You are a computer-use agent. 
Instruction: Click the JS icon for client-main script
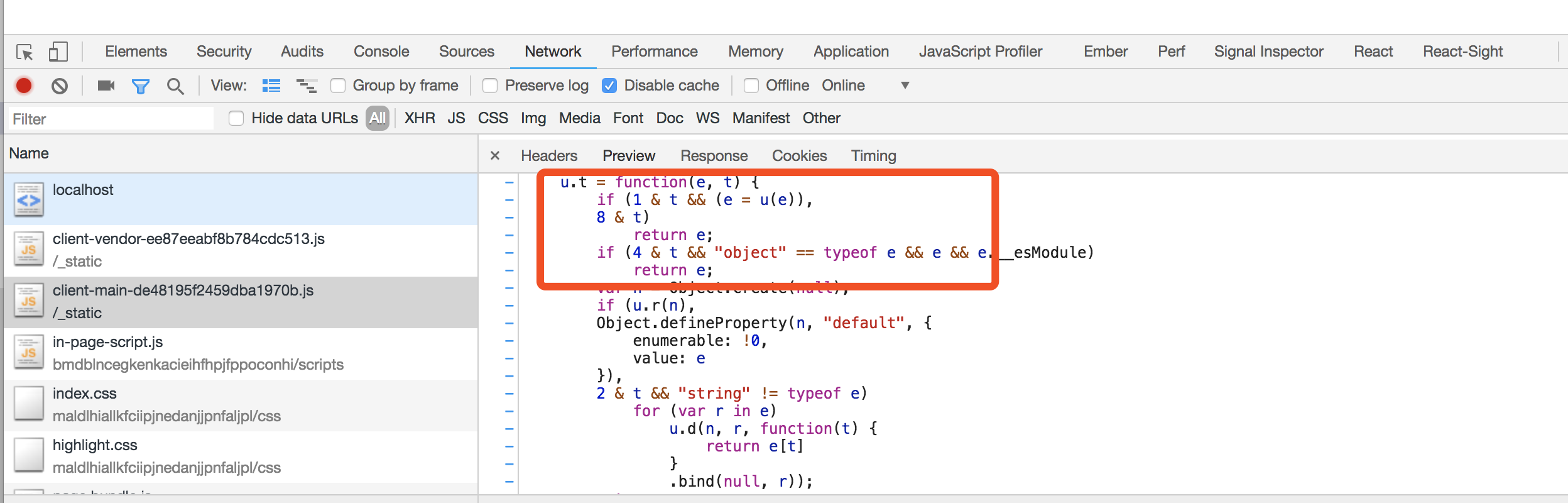(29, 301)
